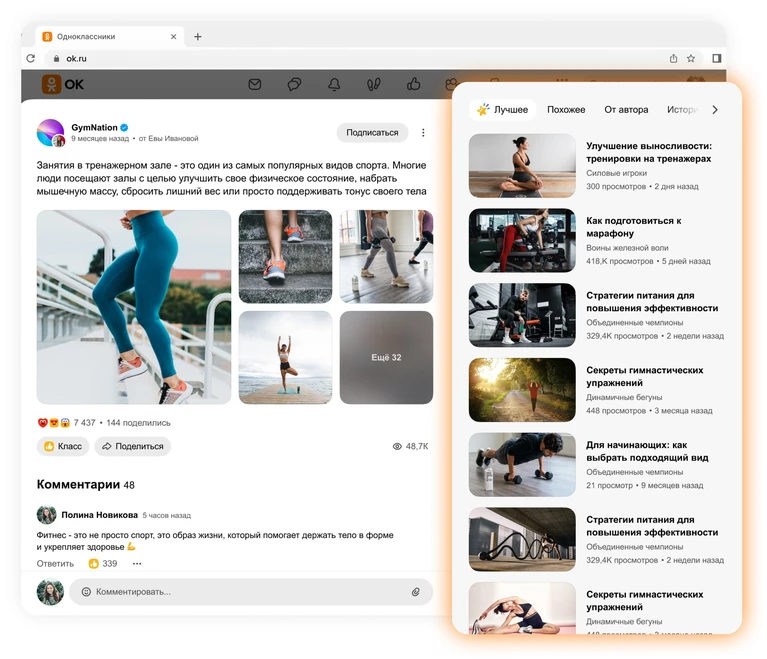Click the browser reload icon
The height and width of the screenshot is (659, 767).
pyautogui.click(x=31, y=58)
